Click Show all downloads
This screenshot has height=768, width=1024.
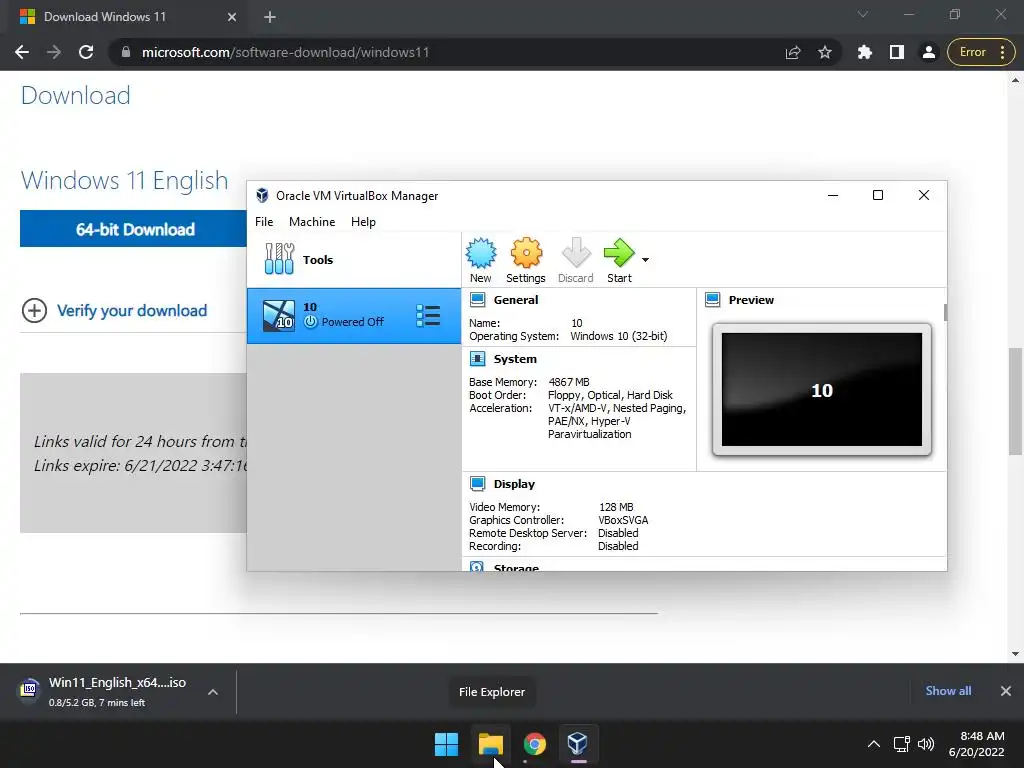pos(948,691)
